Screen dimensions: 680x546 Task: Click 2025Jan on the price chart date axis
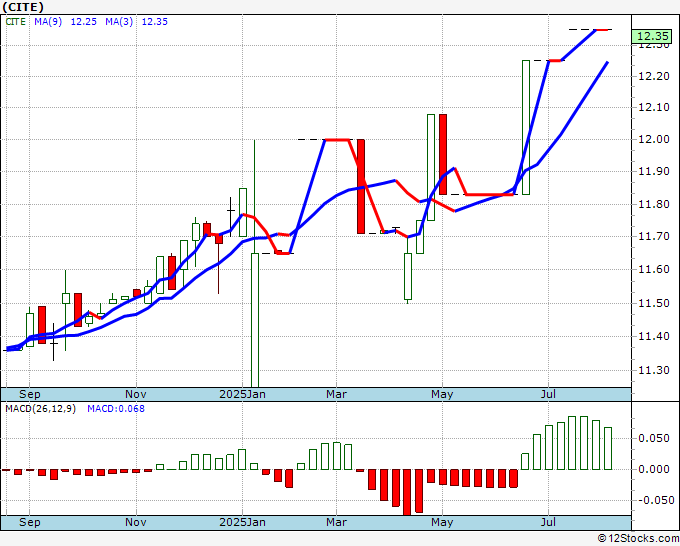coord(242,394)
